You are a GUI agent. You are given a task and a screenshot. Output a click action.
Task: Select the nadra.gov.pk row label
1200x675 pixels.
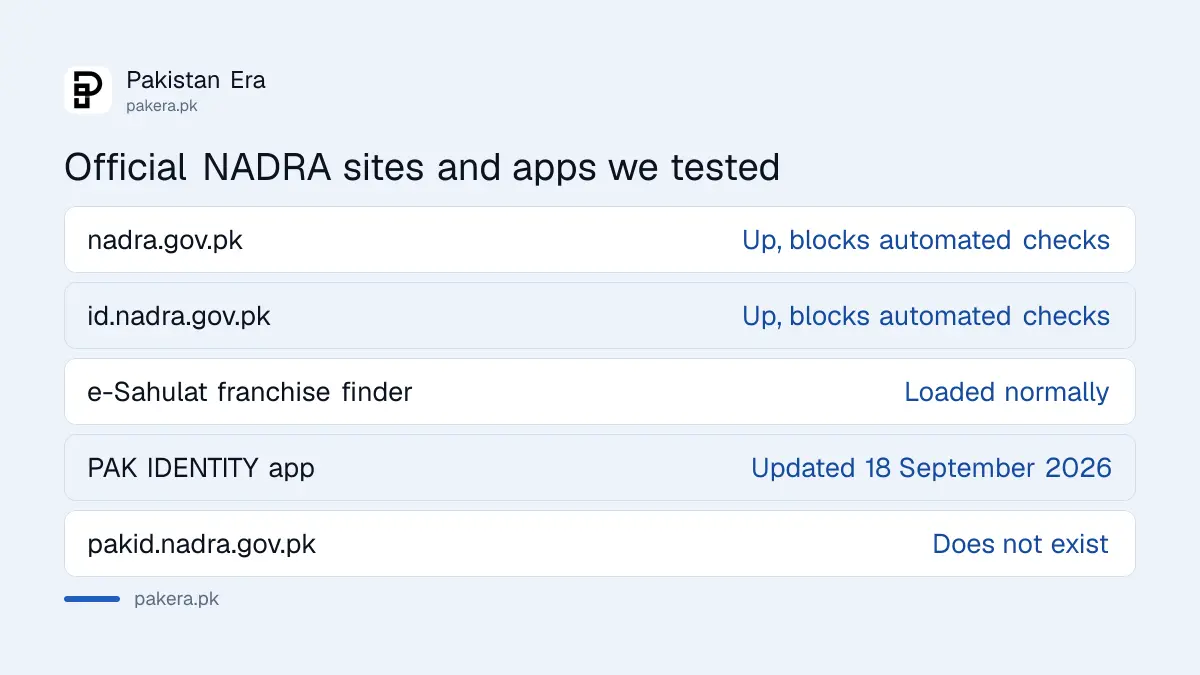pos(165,240)
